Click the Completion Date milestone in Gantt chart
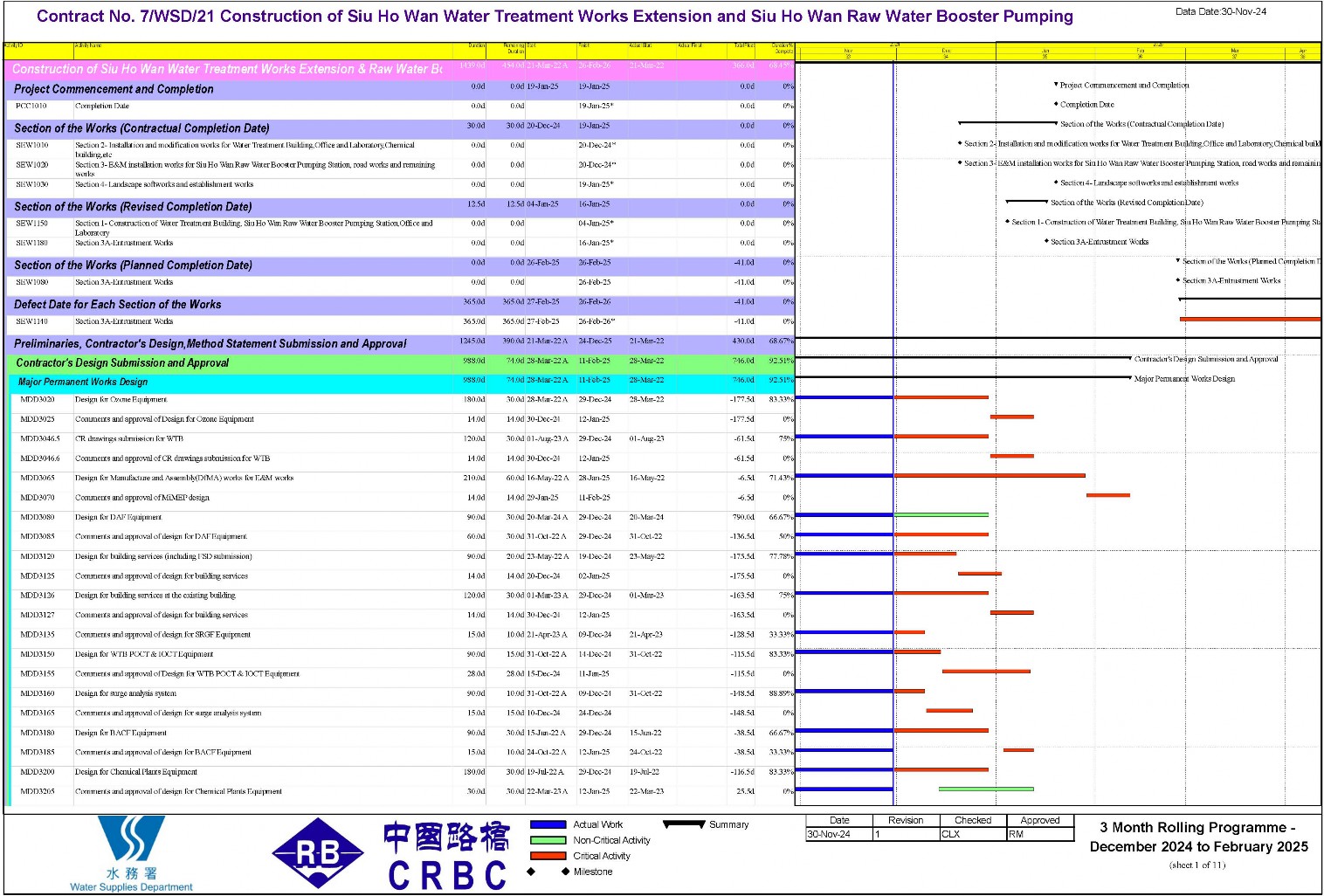 (1056, 105)
